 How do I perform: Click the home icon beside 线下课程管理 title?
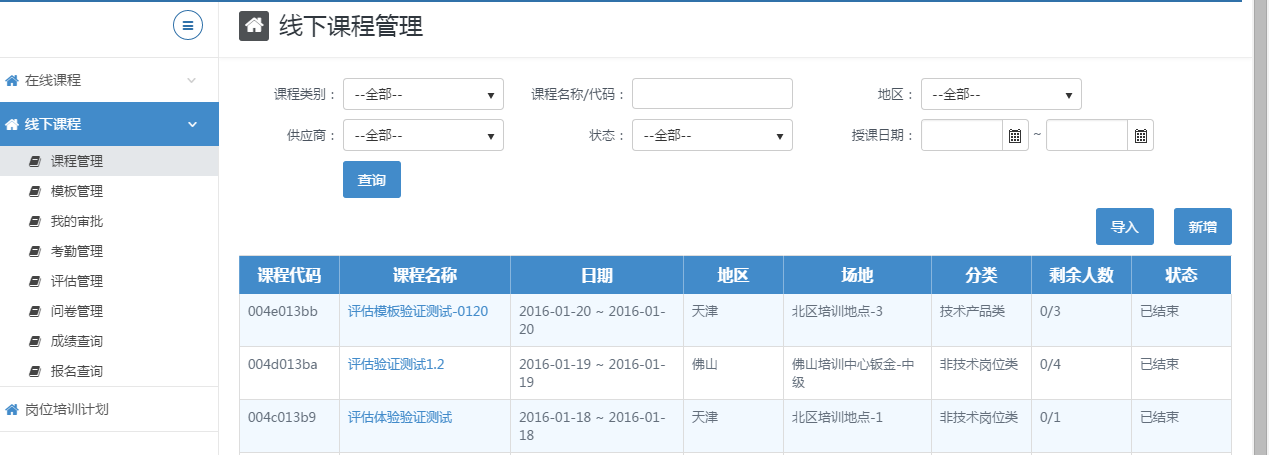(x=254, y=26)
